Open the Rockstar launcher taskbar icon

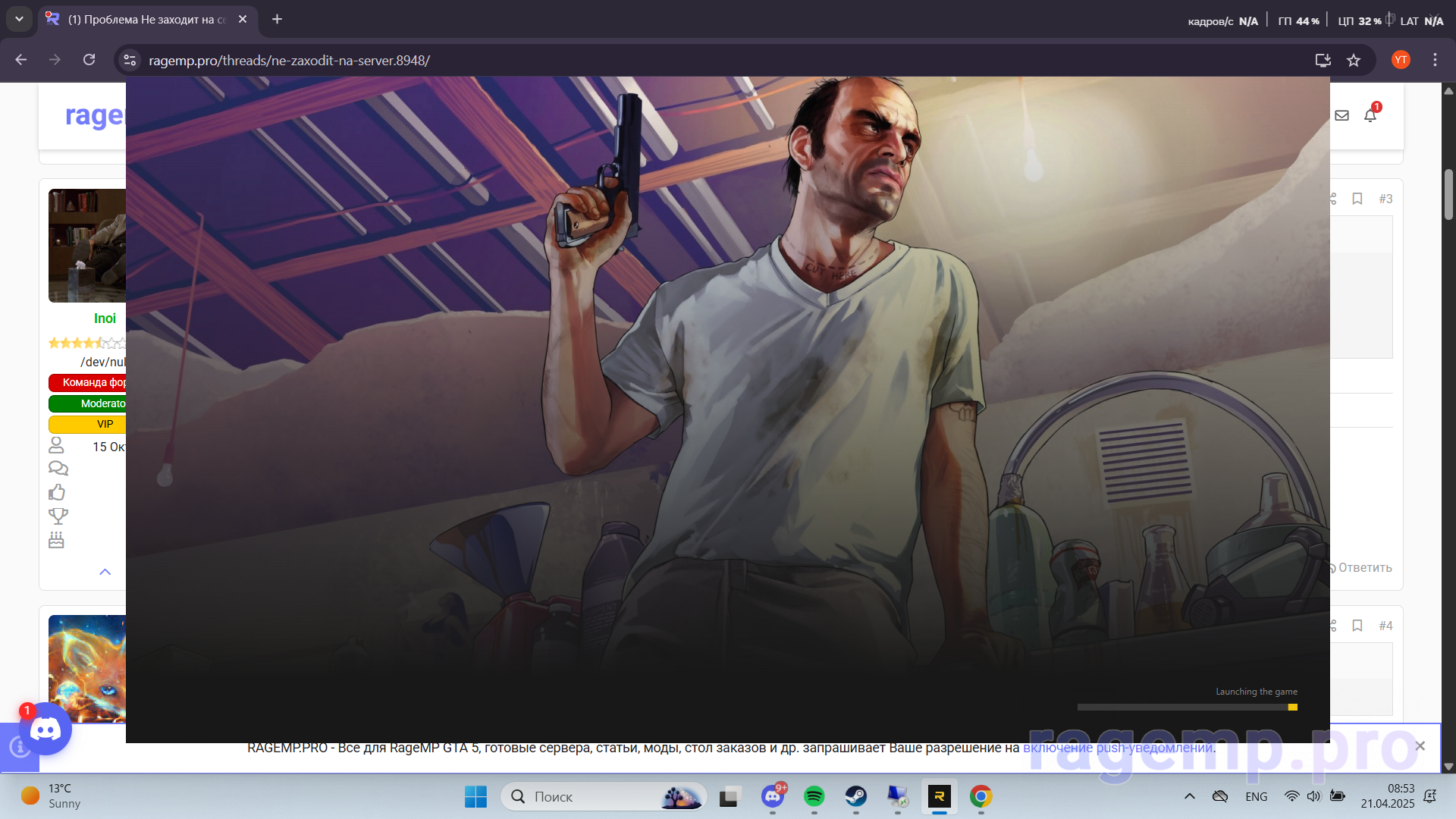pyautogui.click(x=940, y=796)
